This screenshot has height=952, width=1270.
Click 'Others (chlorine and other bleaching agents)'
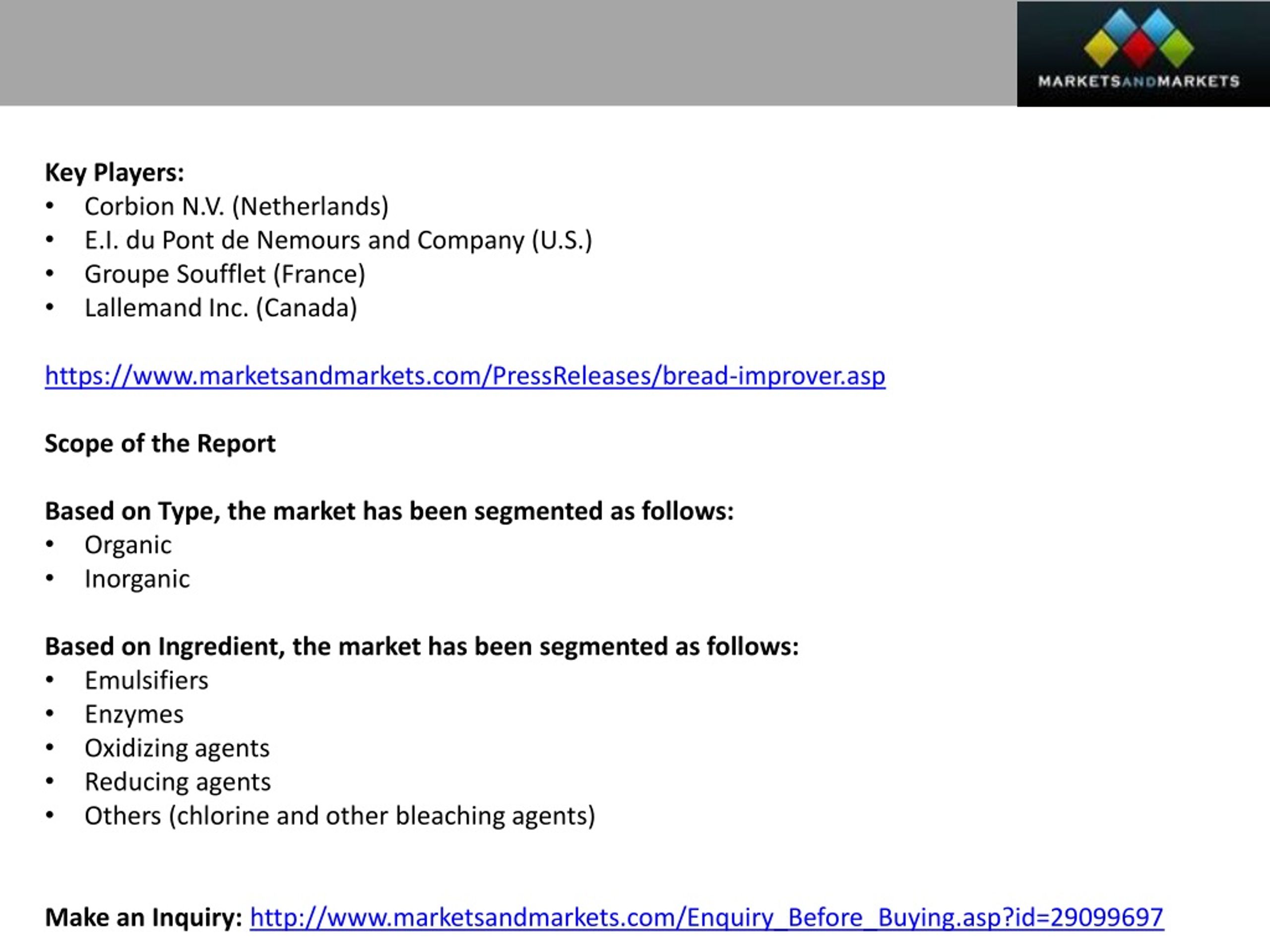point(340,816)
